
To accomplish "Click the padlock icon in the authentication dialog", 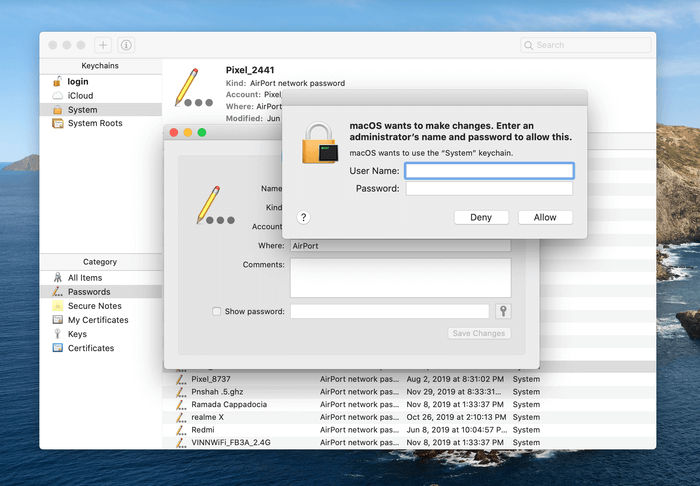I will [320, 143].
